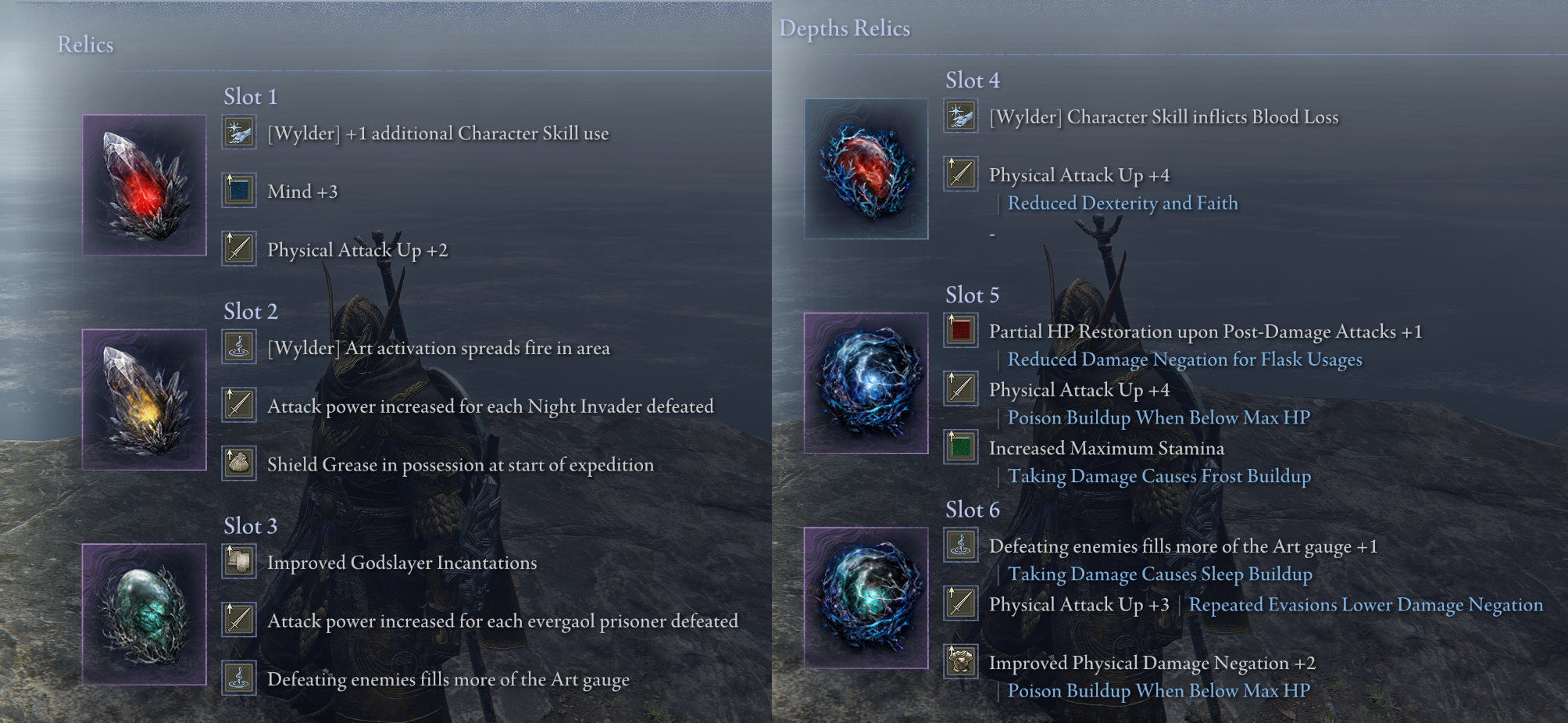This screenshot has width=1568, height=723.
Task: Select the red crystal relic in Slot 1
Action: point(145,185)
